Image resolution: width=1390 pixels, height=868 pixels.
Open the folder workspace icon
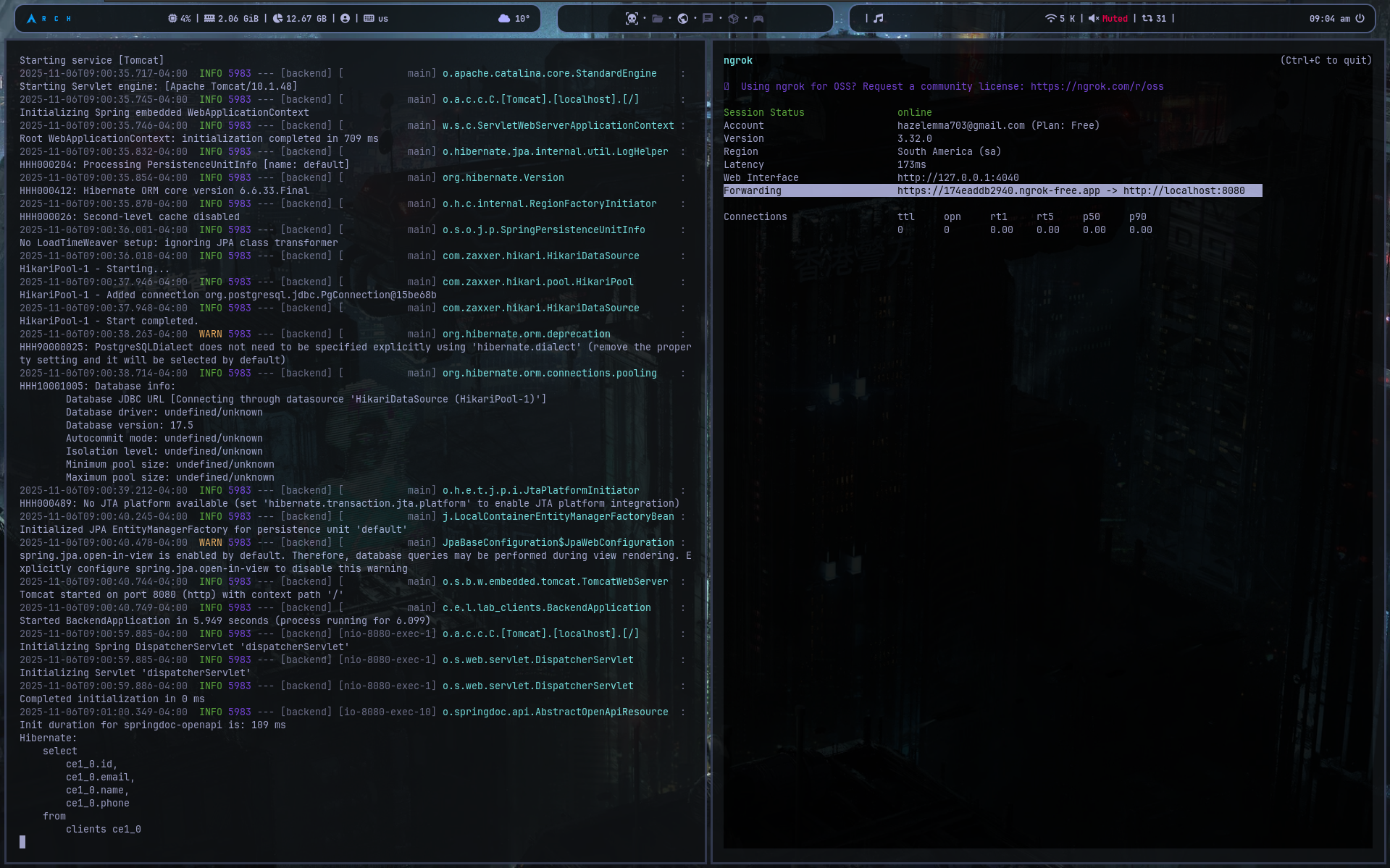click(657, 19)
